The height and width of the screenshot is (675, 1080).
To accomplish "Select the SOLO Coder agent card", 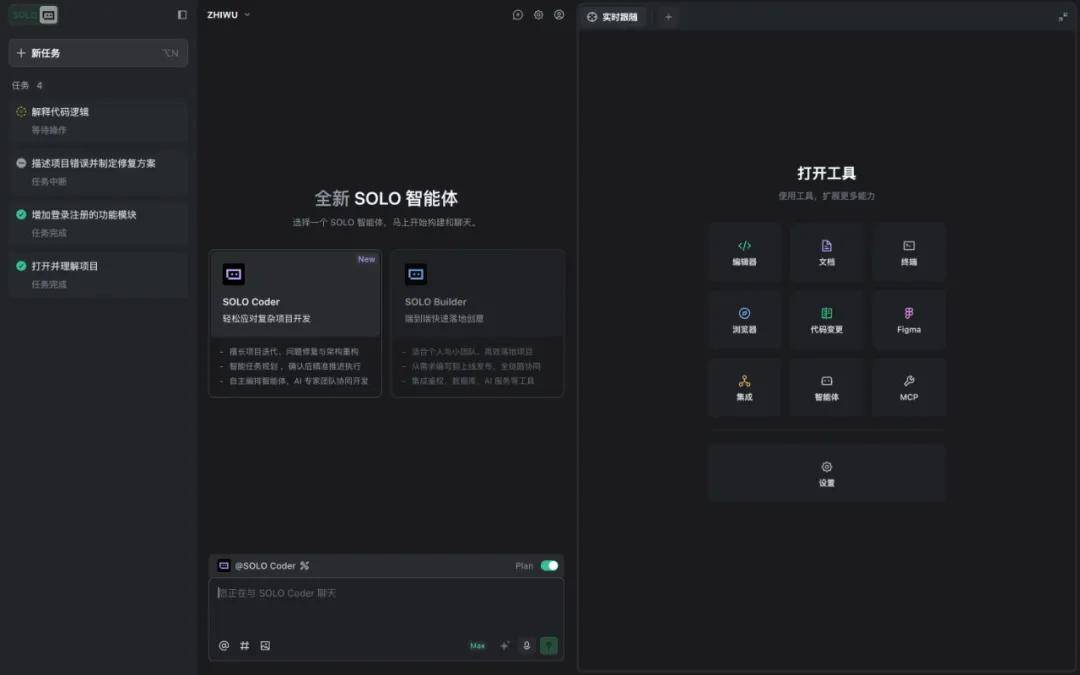I will [x=295, y=323].
